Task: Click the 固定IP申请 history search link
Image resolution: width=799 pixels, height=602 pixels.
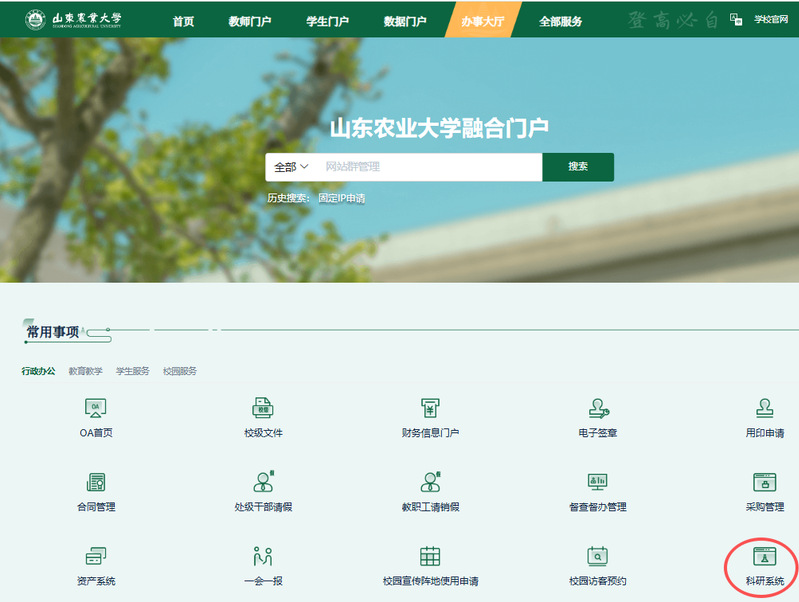Action: (x=342, y=198)
